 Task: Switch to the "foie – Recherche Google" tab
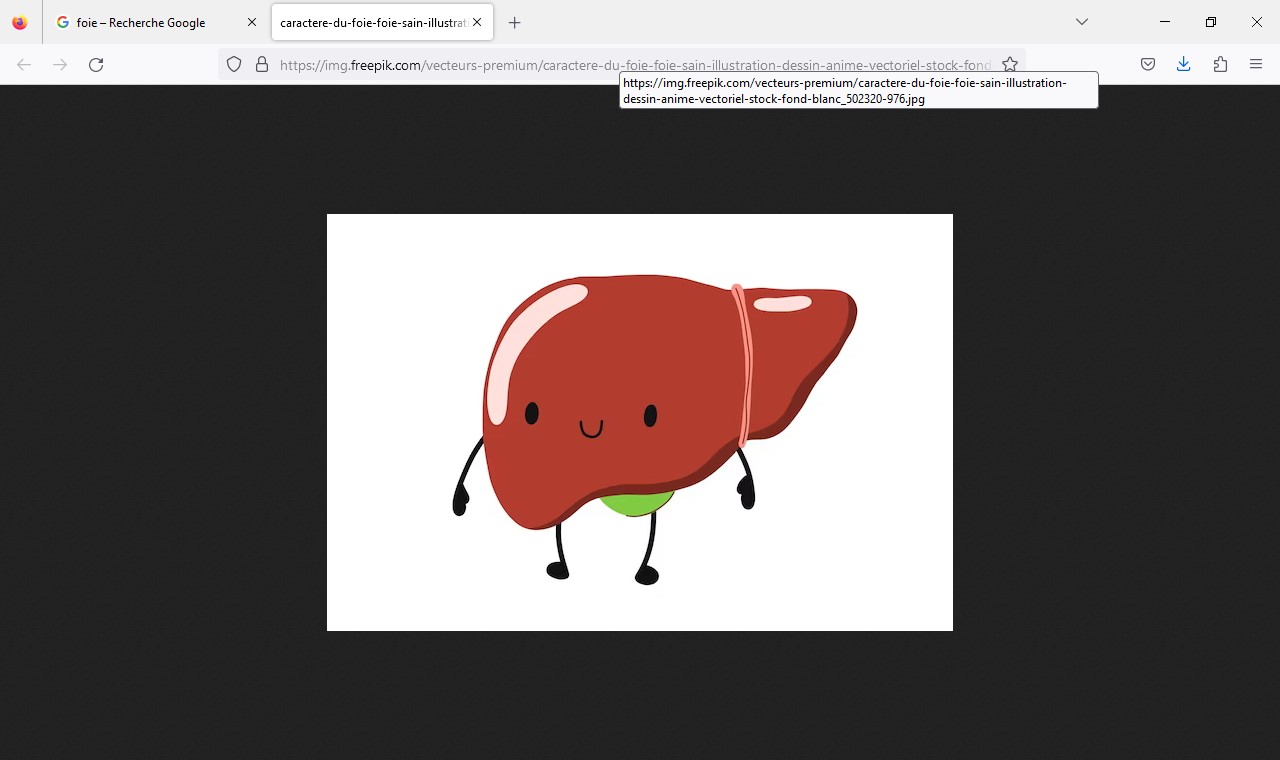coord(156,22)
